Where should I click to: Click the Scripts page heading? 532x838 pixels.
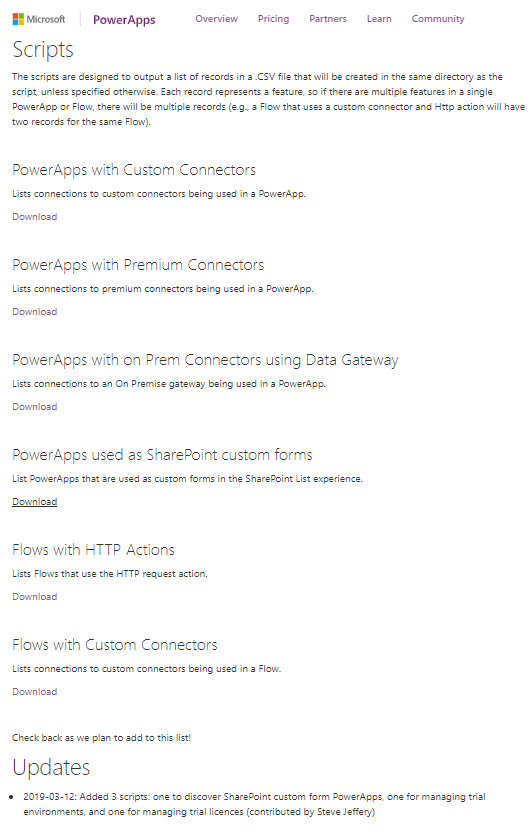coord(43,50)
